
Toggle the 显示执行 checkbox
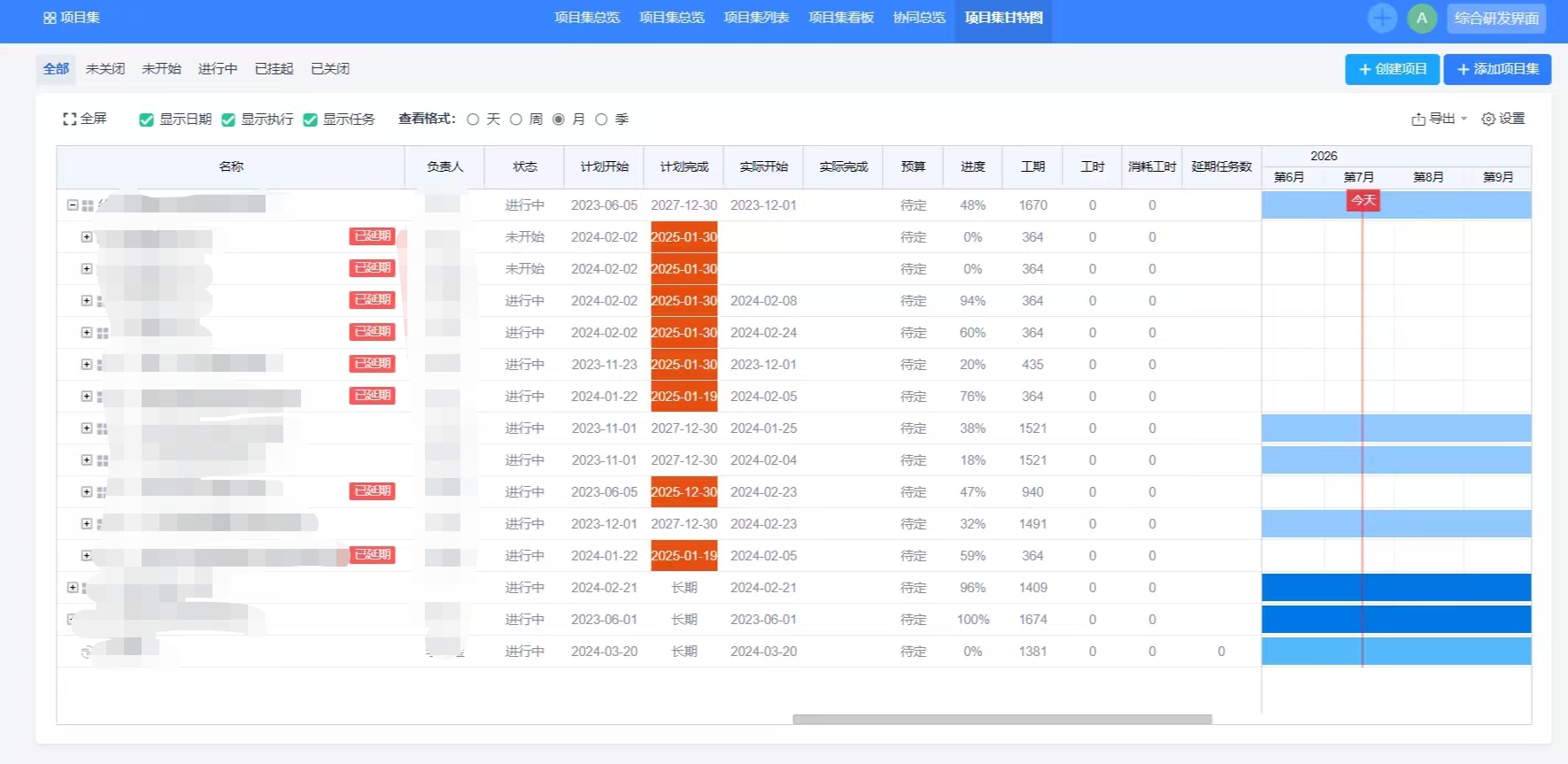click(228, 120)
